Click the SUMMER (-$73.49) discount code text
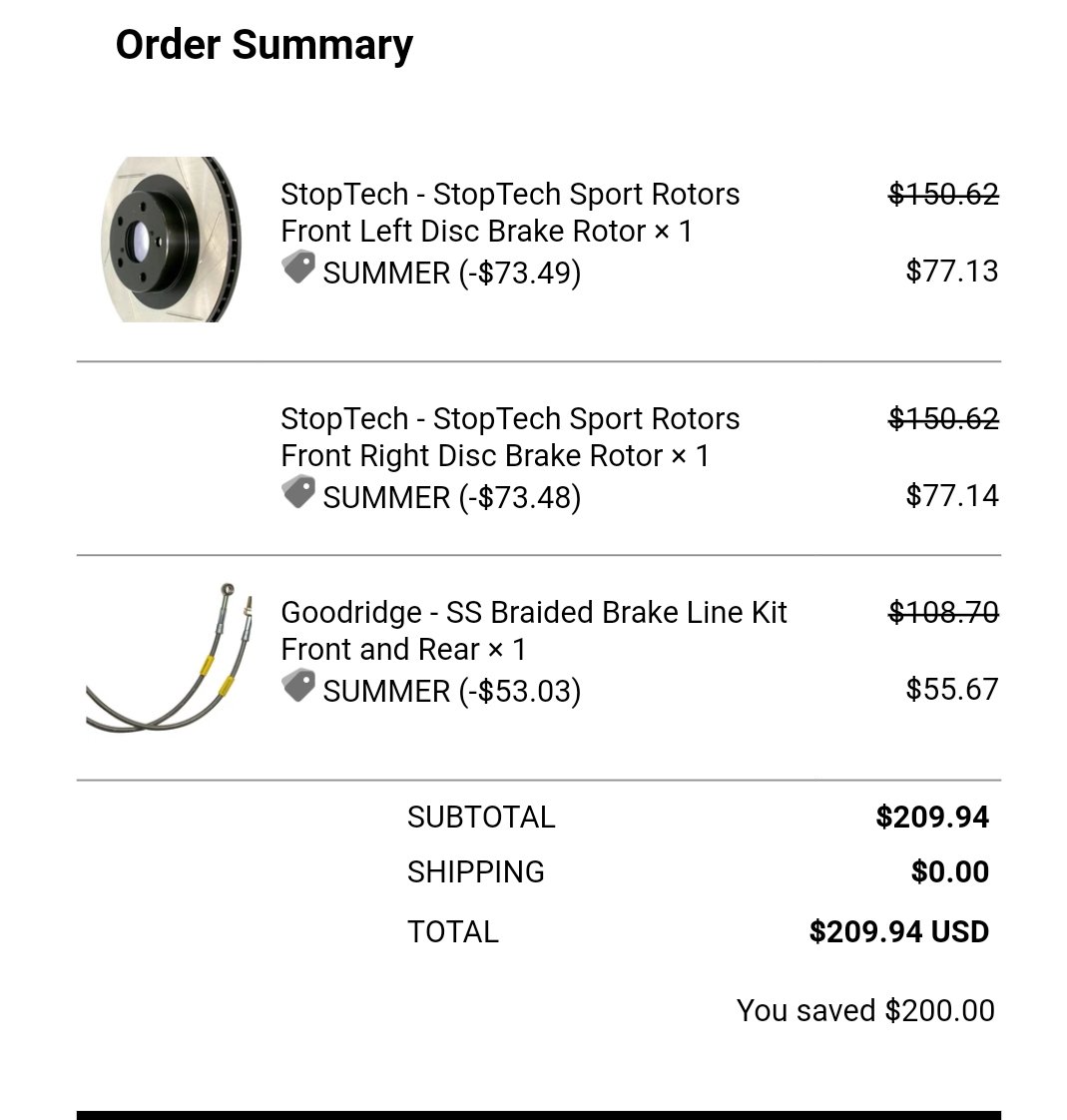 (x=451, y=273)
